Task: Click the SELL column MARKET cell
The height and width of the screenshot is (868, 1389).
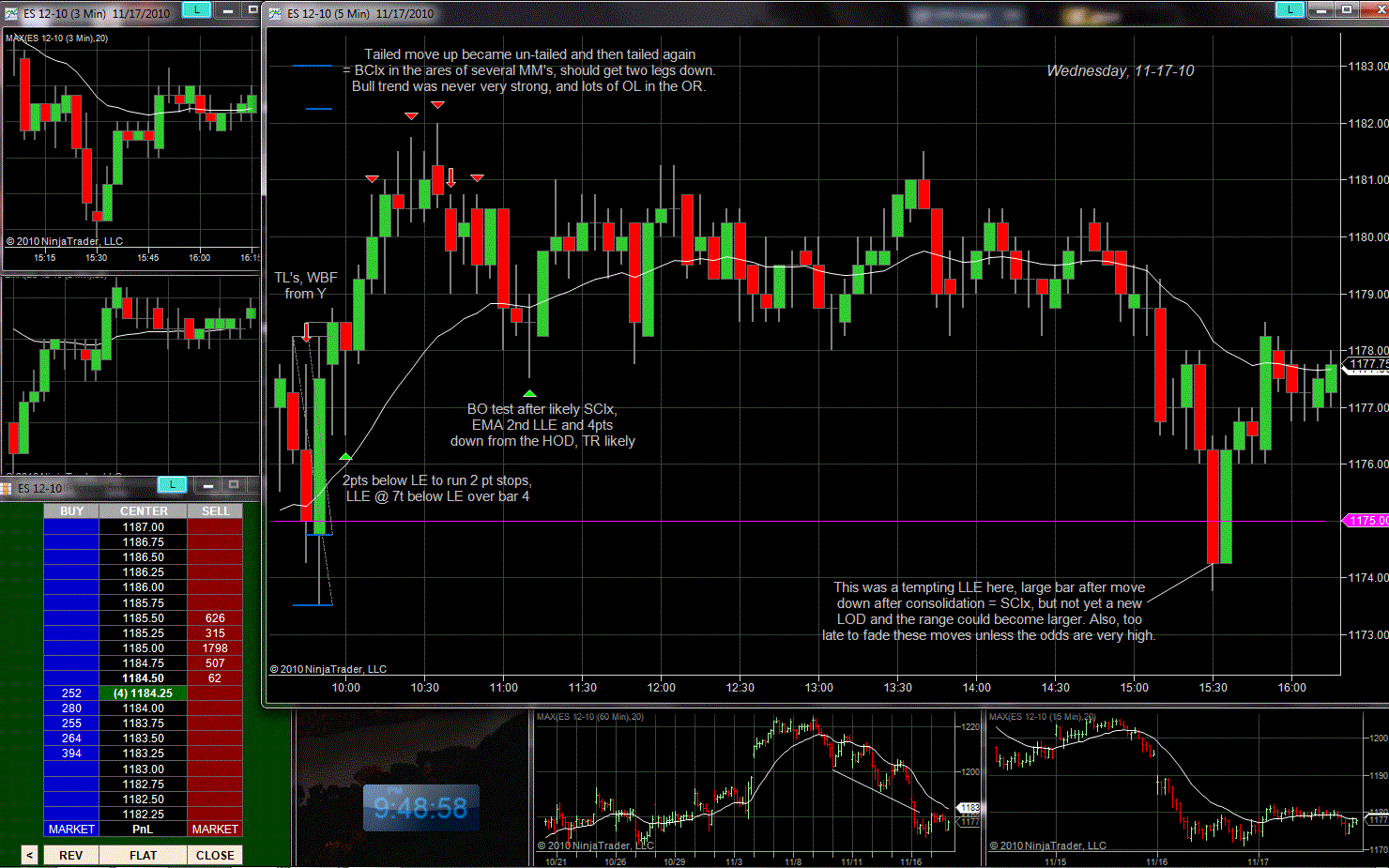Action: 215,829
